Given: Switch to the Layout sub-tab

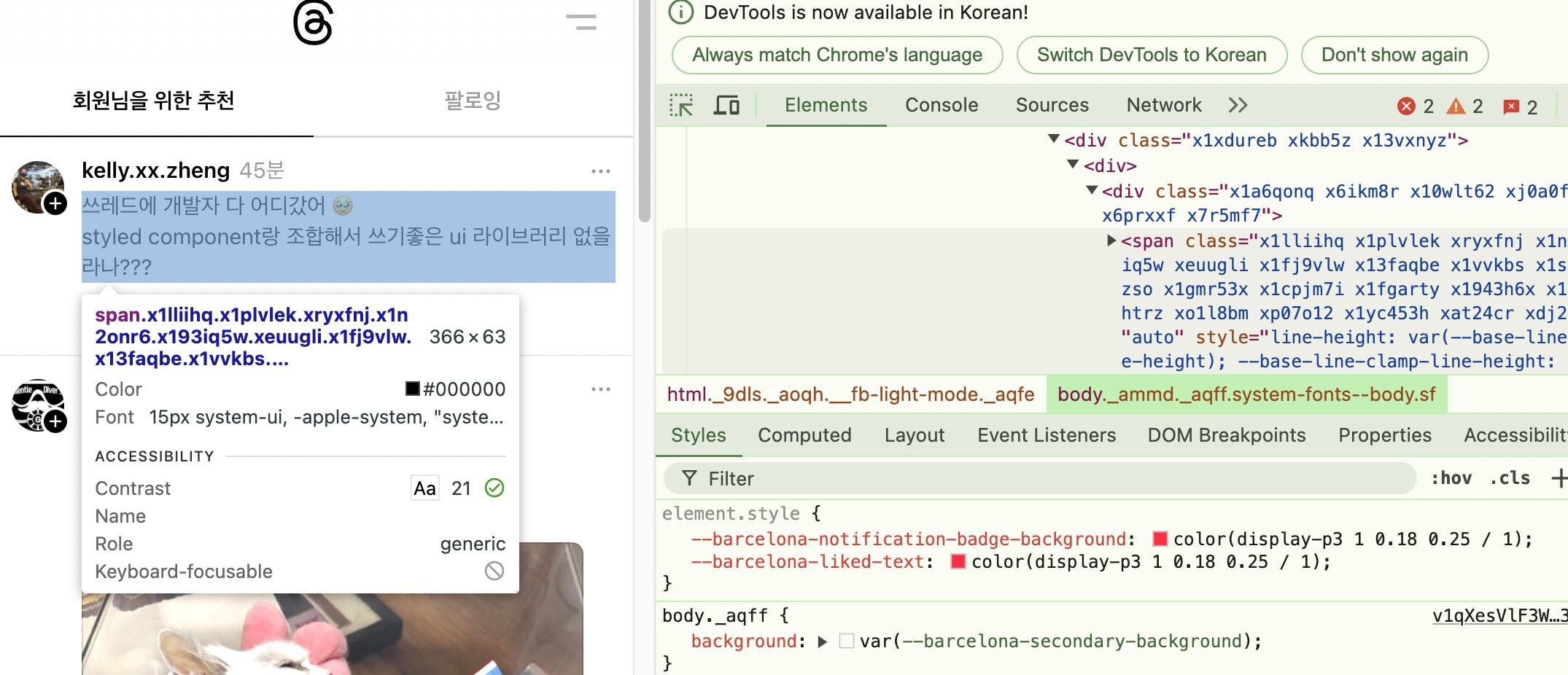Looking at the screenshot, I should click(915, 435).
